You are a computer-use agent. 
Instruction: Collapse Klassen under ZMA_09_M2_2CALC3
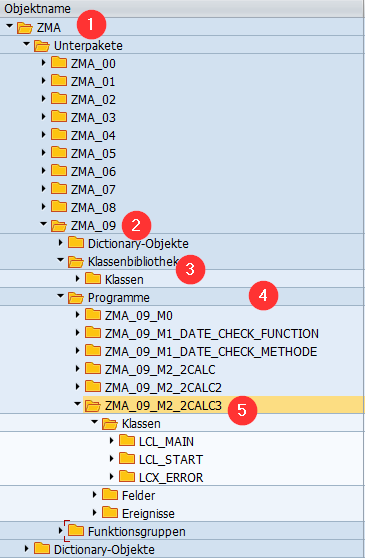tap(95, 422)
